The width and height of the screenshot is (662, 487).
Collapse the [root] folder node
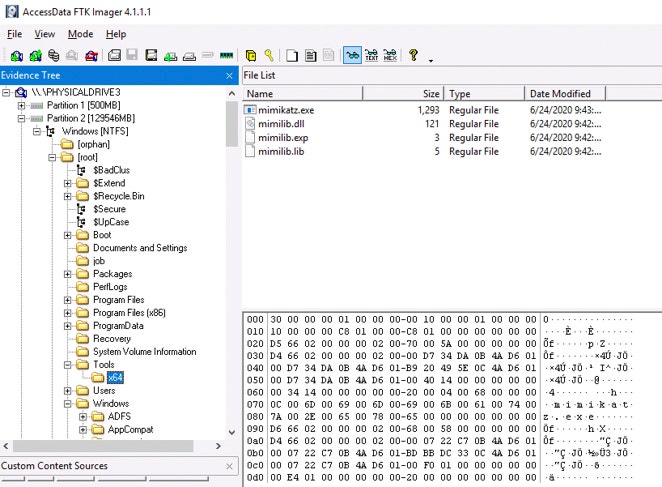[52, 157]
